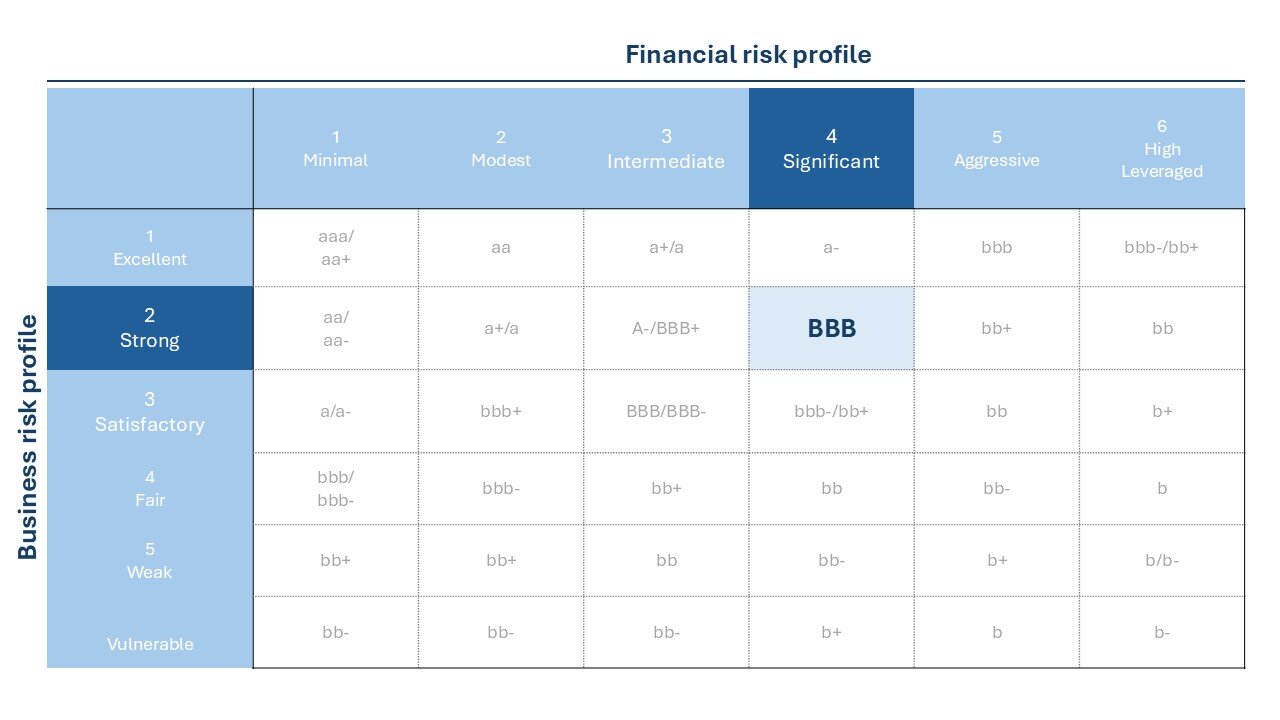Click the 3 Satisfactory row header
Screen dimensions: 1280x720
150,412
